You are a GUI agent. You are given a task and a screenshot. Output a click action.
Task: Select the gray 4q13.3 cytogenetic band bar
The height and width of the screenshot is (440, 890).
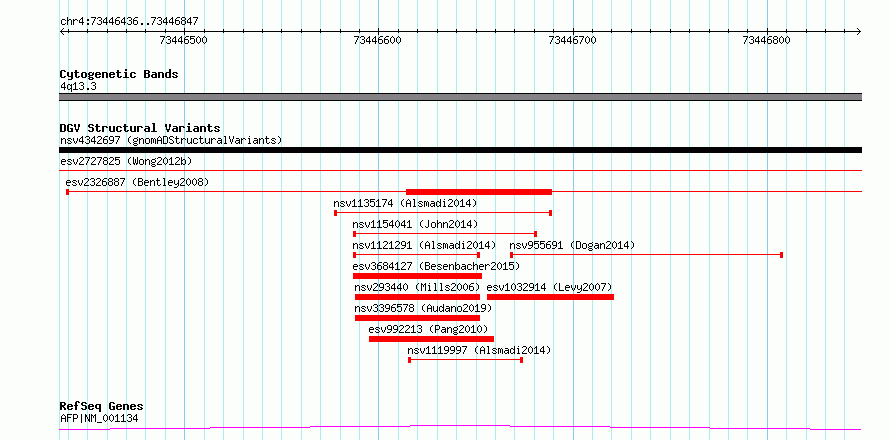(x=460, y=97)
